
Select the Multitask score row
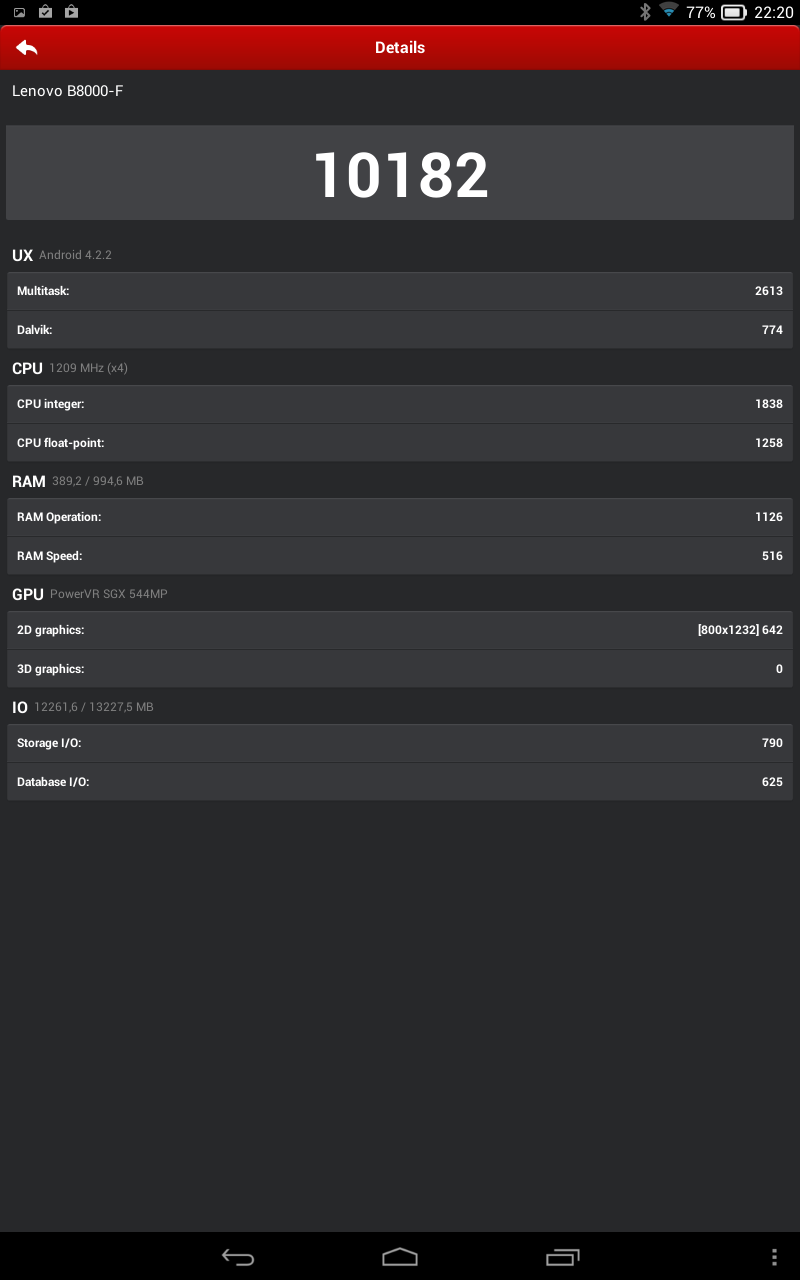400,291
